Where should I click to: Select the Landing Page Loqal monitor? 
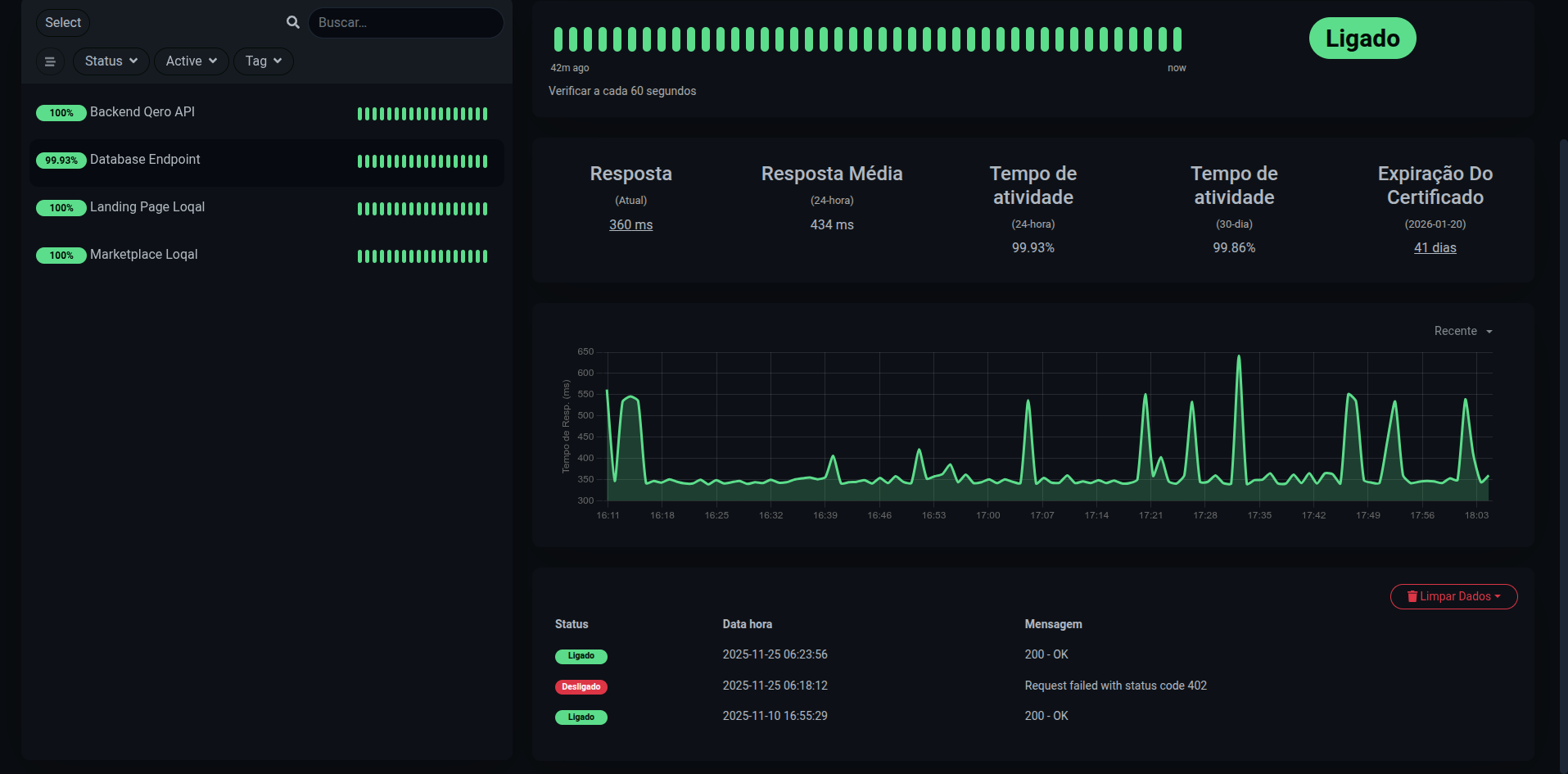pyautogui.click(x=266, y=208)
